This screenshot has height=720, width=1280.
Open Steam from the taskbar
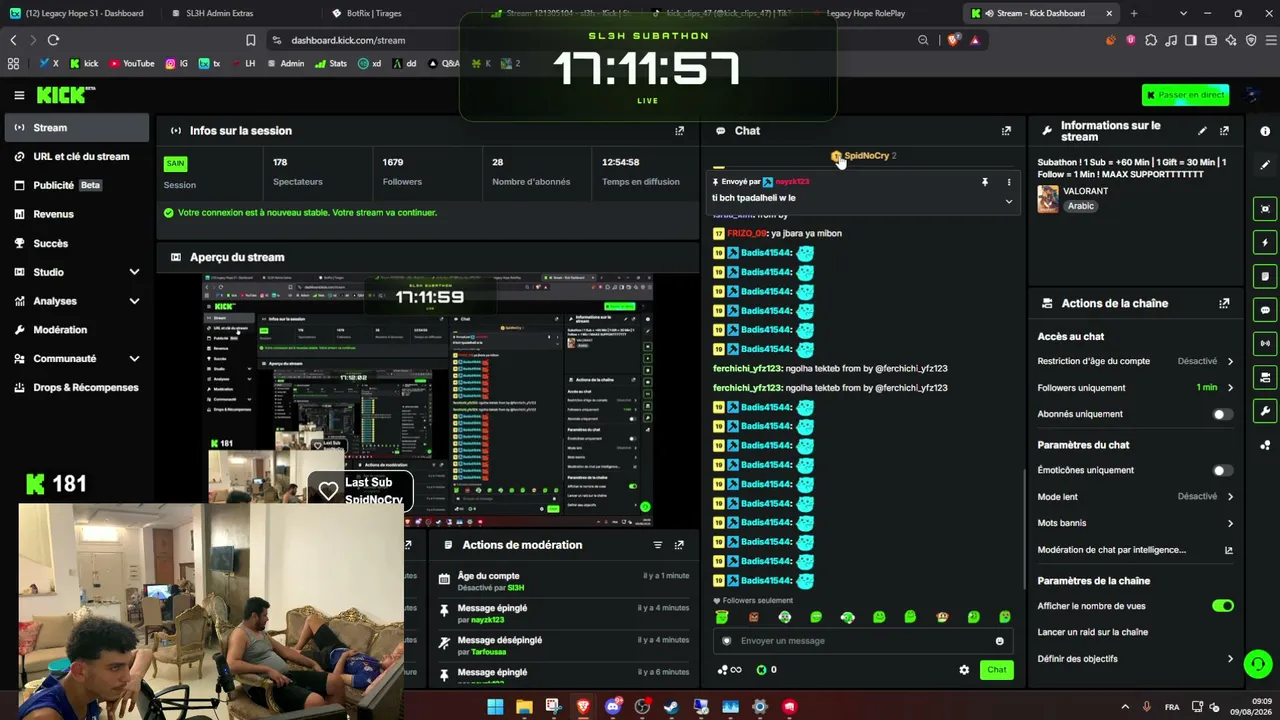(671, 707)
